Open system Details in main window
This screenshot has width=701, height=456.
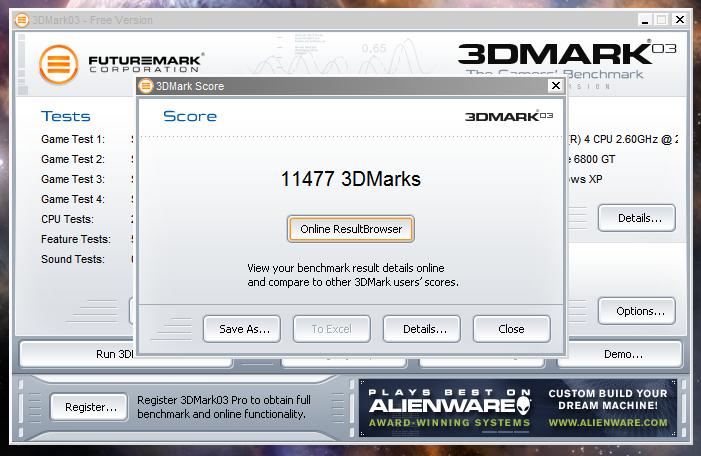637,218
